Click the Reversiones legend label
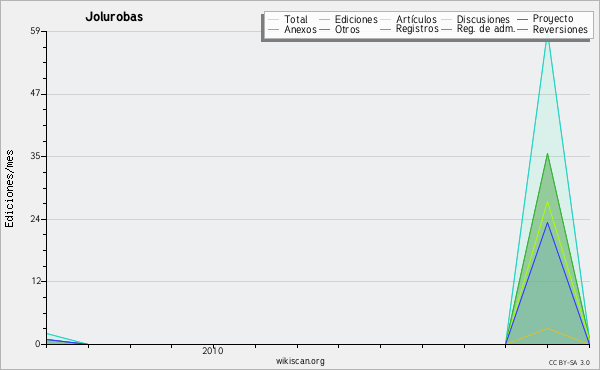 [x=560, y=29]
